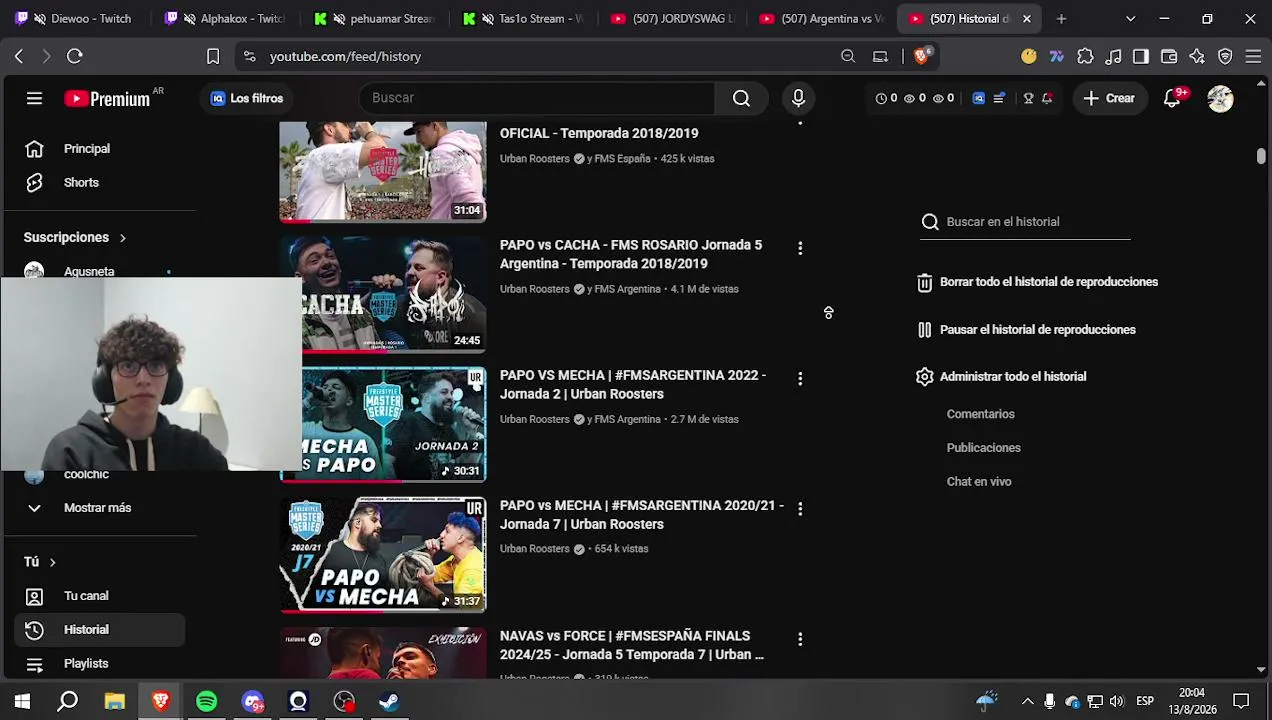This screenshot has height=720, width=1272.
Task: Open options for PAPO vs CACHA video
Action: coord(800,248)
